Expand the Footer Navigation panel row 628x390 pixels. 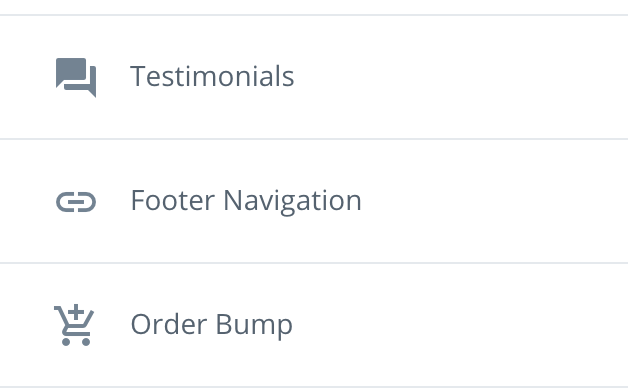pos(314,201)
